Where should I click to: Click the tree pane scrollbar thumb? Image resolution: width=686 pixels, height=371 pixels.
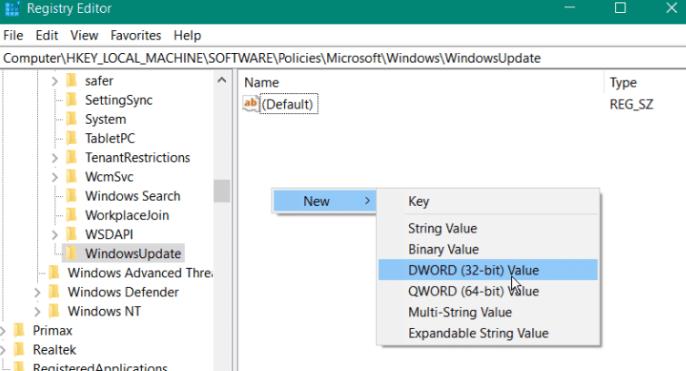click(222, 191)
